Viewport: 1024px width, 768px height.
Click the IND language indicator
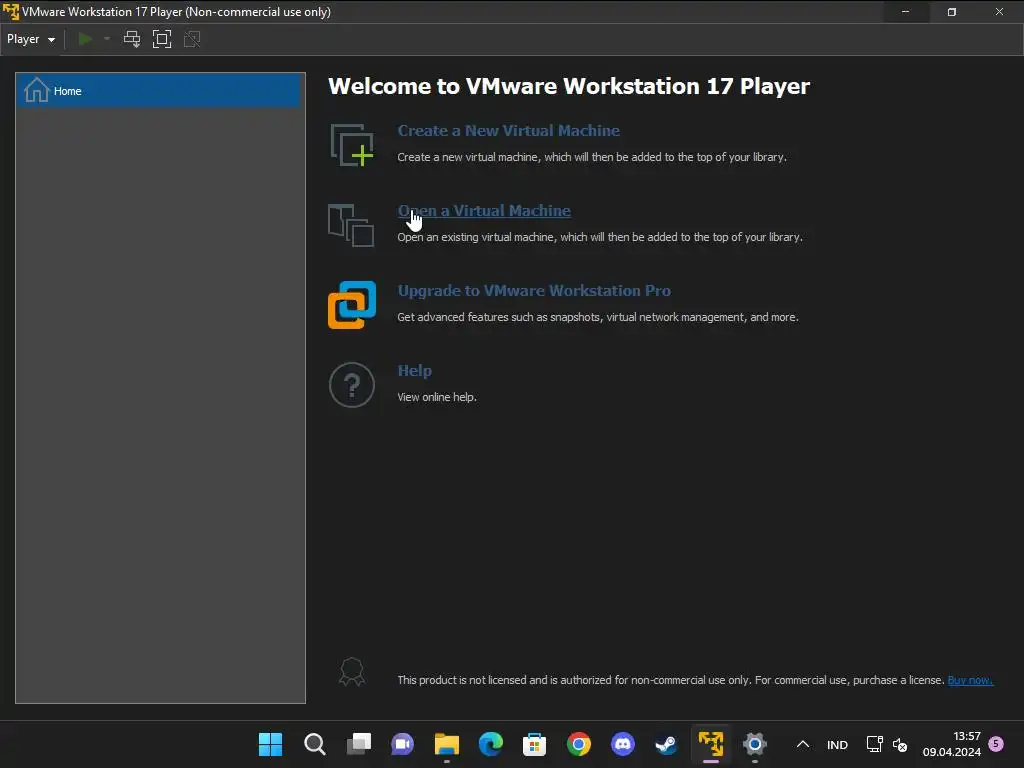pos(837,745)
